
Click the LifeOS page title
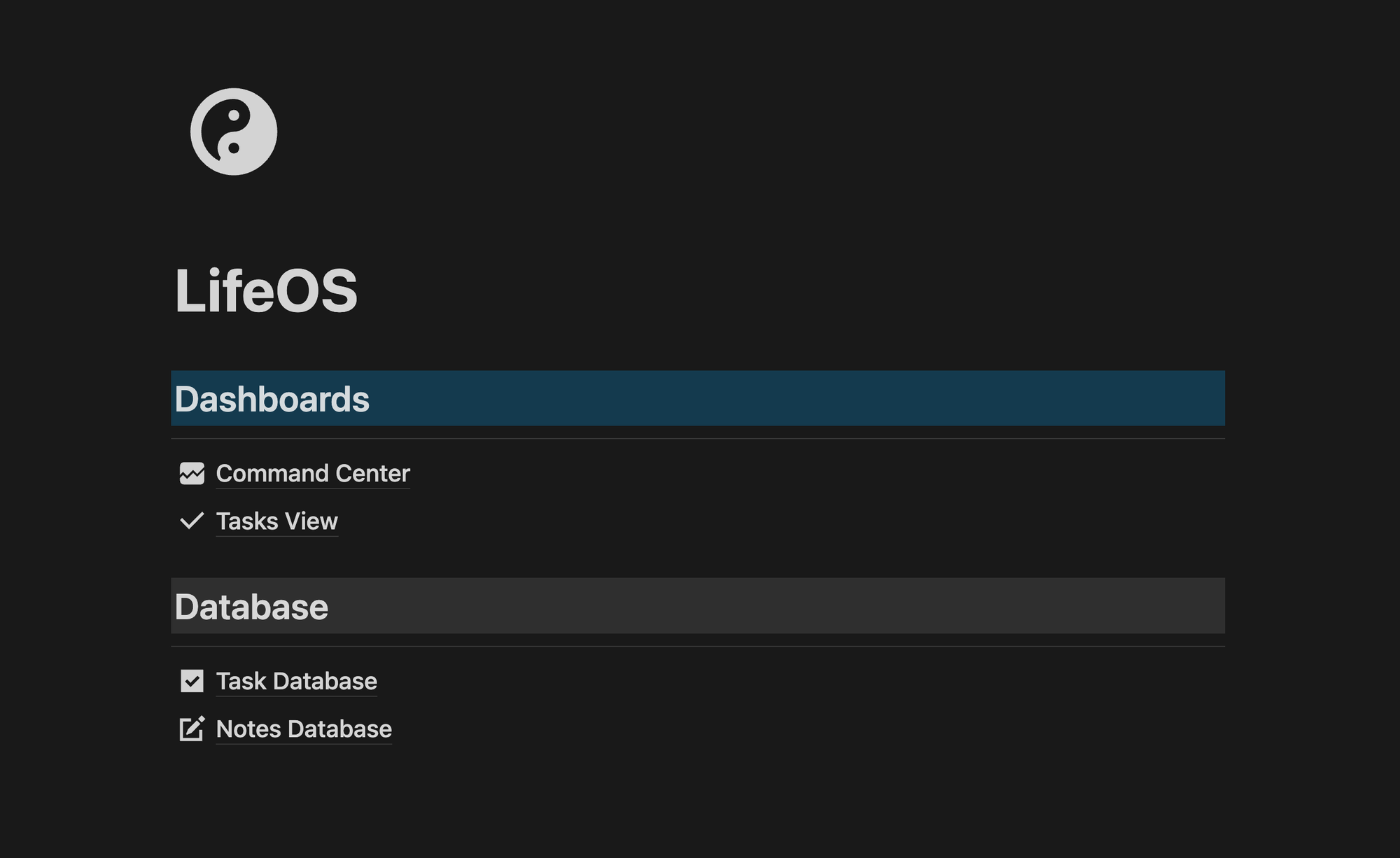266,290
